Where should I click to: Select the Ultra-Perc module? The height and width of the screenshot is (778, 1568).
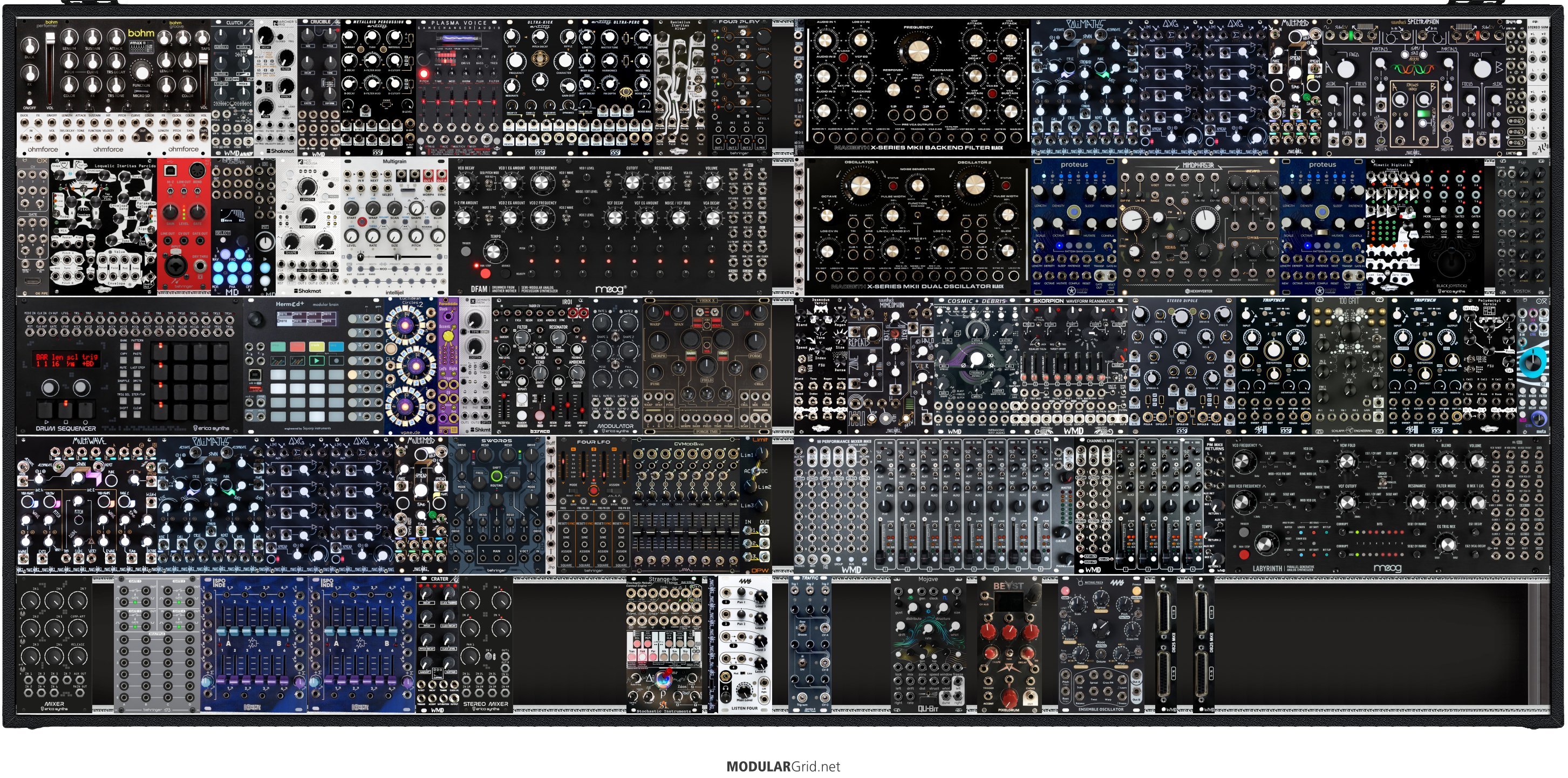pos(616,87)
